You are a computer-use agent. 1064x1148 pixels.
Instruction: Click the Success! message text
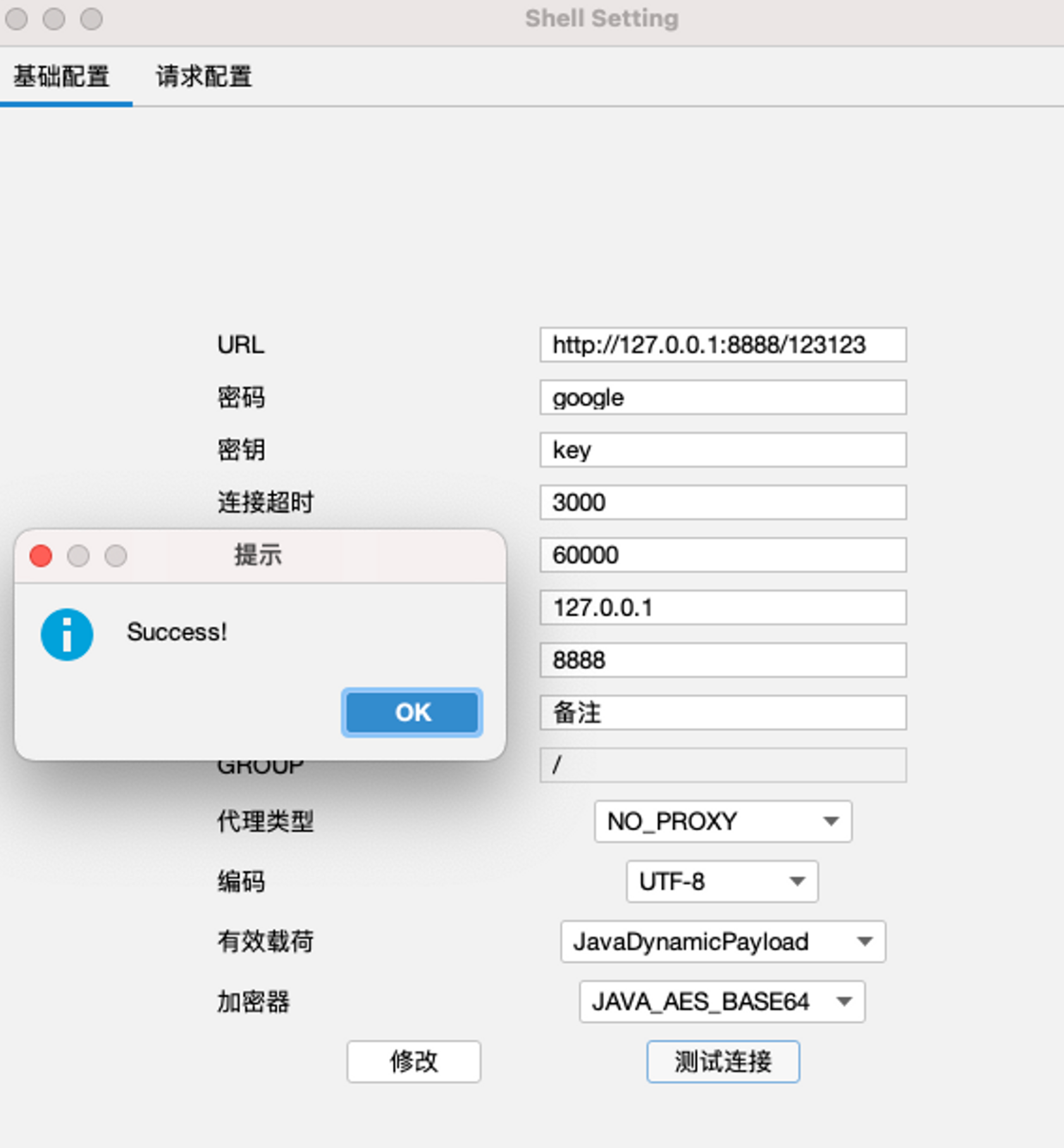176,632
